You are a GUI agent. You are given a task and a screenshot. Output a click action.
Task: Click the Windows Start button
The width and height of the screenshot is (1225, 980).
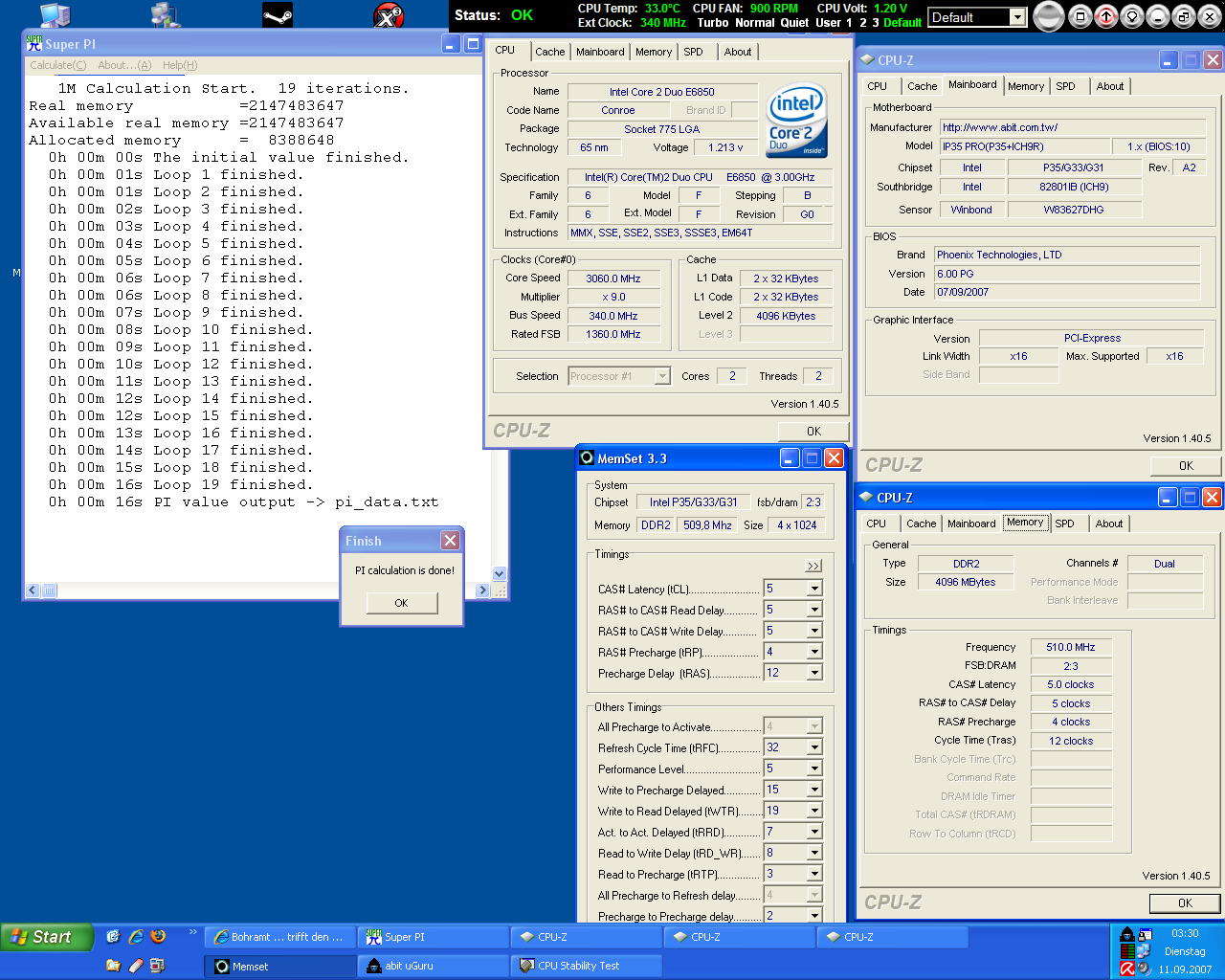coord(46,937)
